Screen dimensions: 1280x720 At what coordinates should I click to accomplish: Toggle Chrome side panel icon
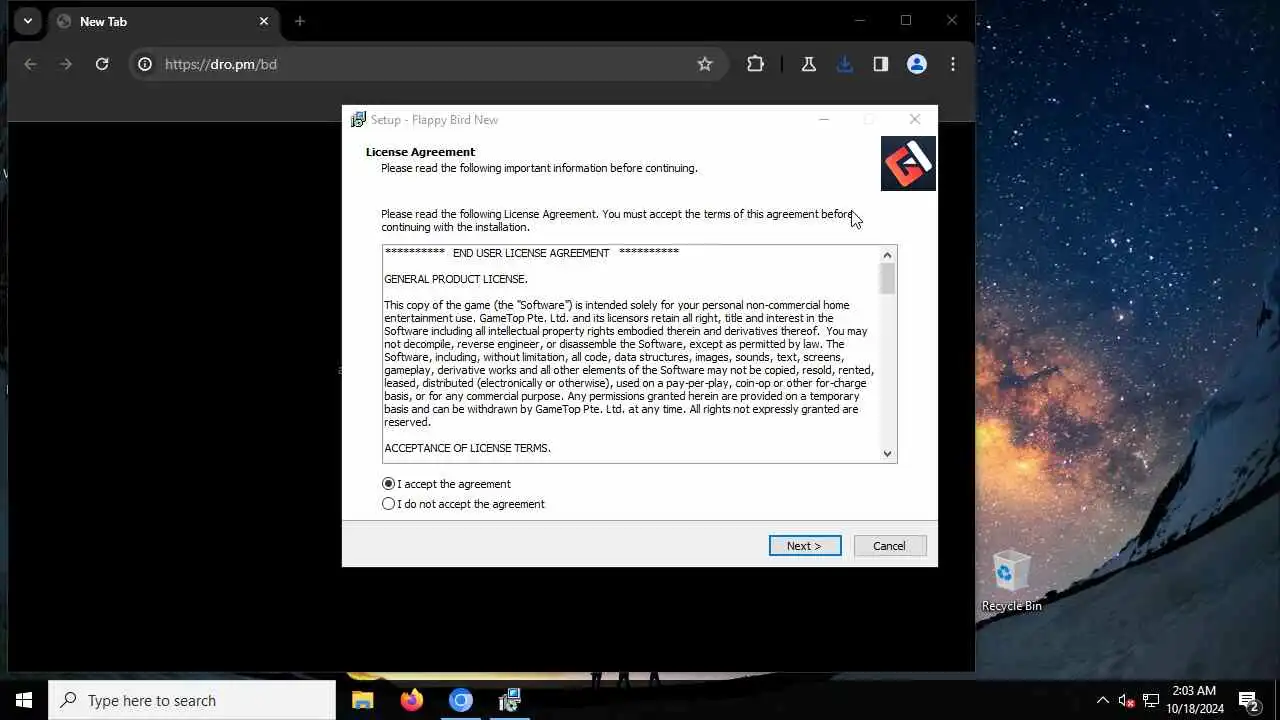click(x=880, y=64)
